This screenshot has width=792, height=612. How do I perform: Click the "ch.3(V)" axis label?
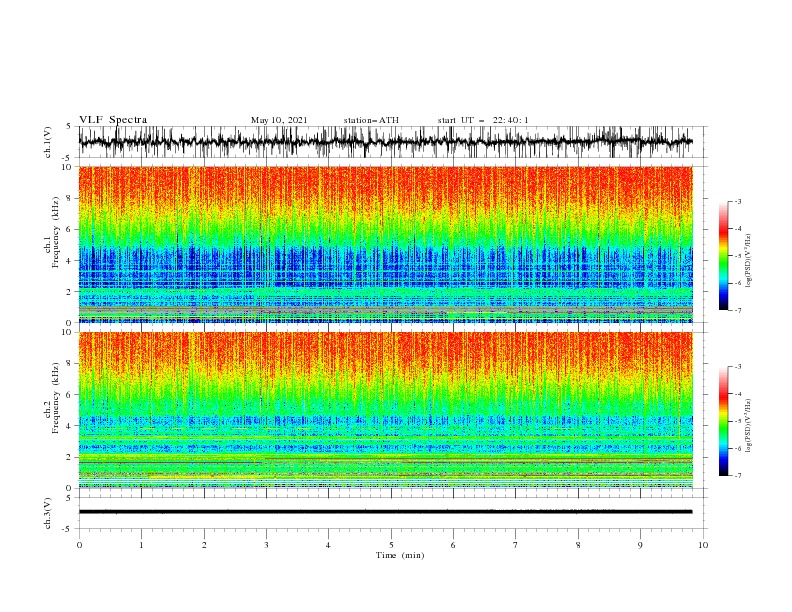coord(48,513)
